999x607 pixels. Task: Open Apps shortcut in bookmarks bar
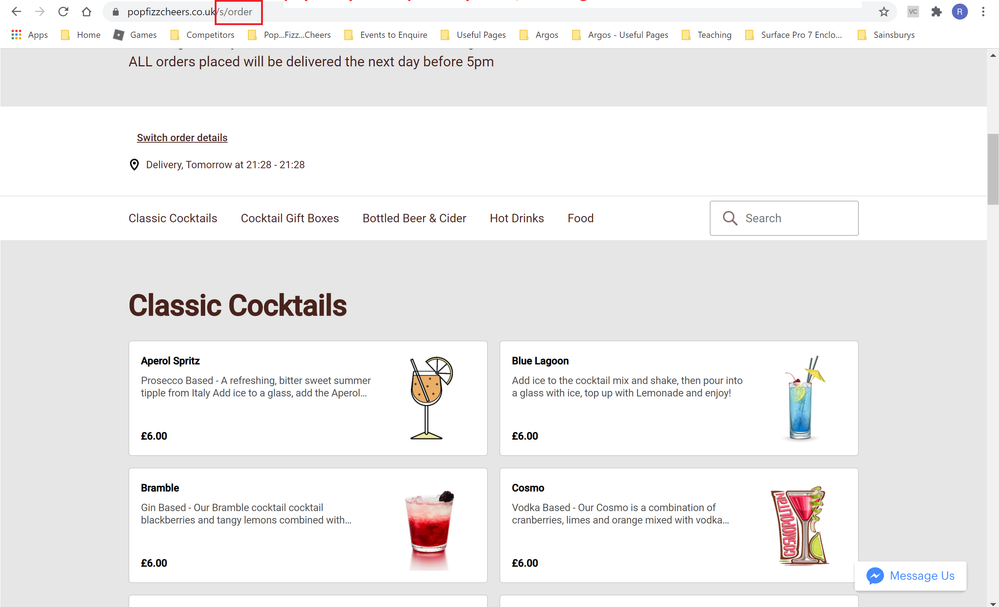(30, 35)
